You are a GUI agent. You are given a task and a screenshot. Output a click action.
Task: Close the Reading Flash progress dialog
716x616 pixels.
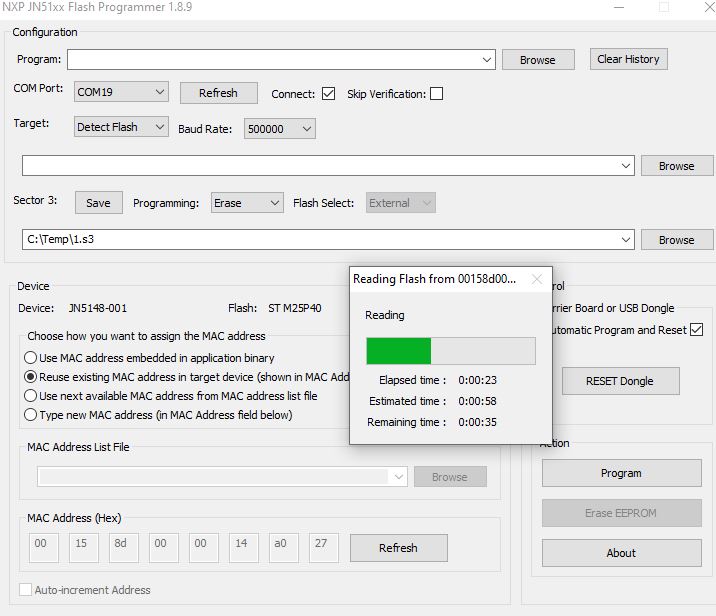[537, 279]
